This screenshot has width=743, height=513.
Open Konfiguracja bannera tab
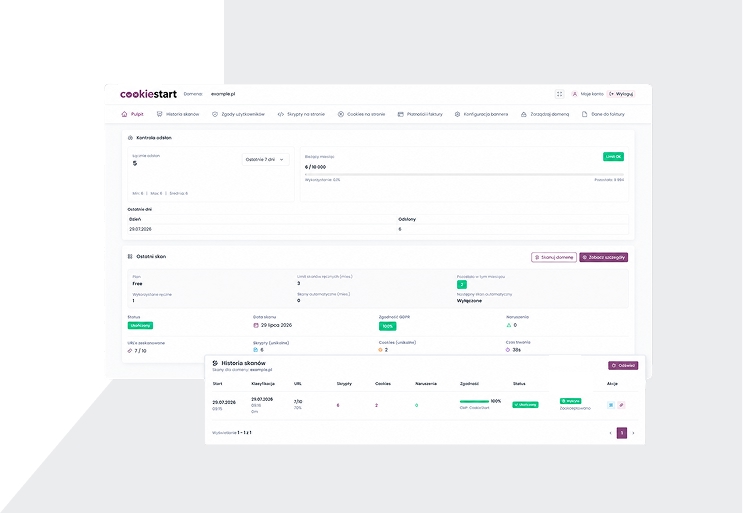(x=481, y=114)
